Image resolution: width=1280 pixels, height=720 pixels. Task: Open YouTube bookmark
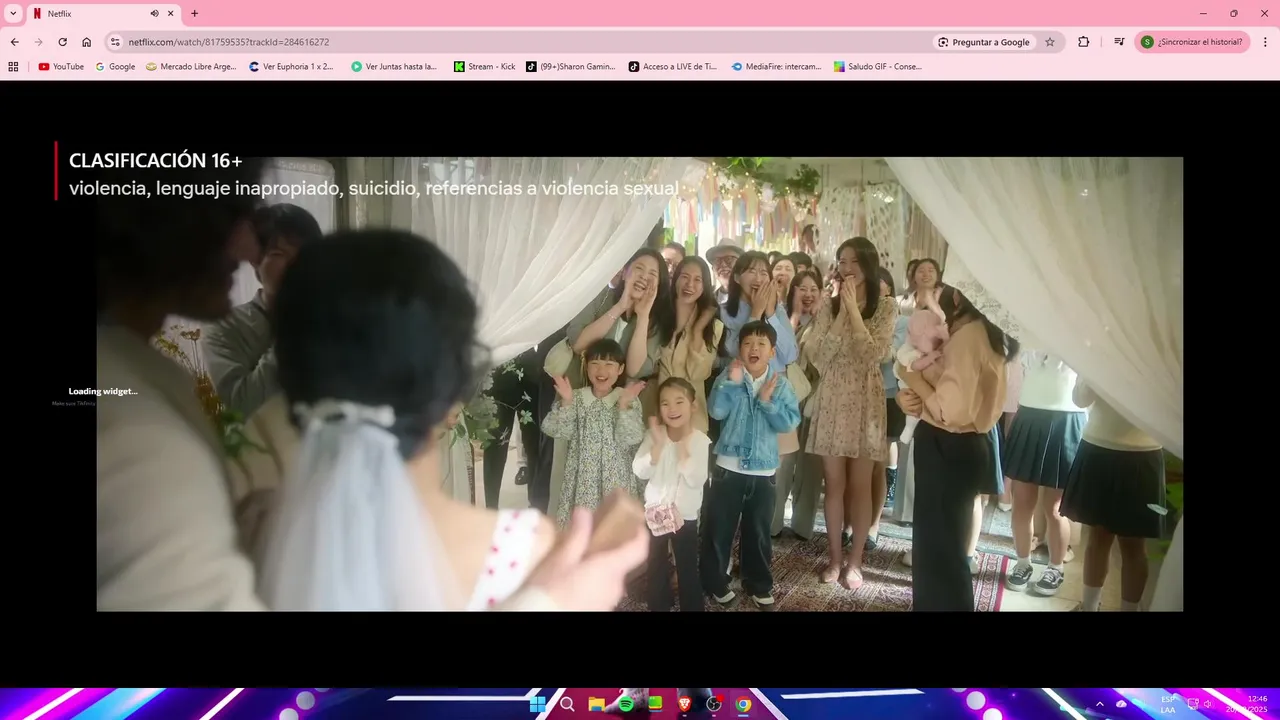click(61, 67)
